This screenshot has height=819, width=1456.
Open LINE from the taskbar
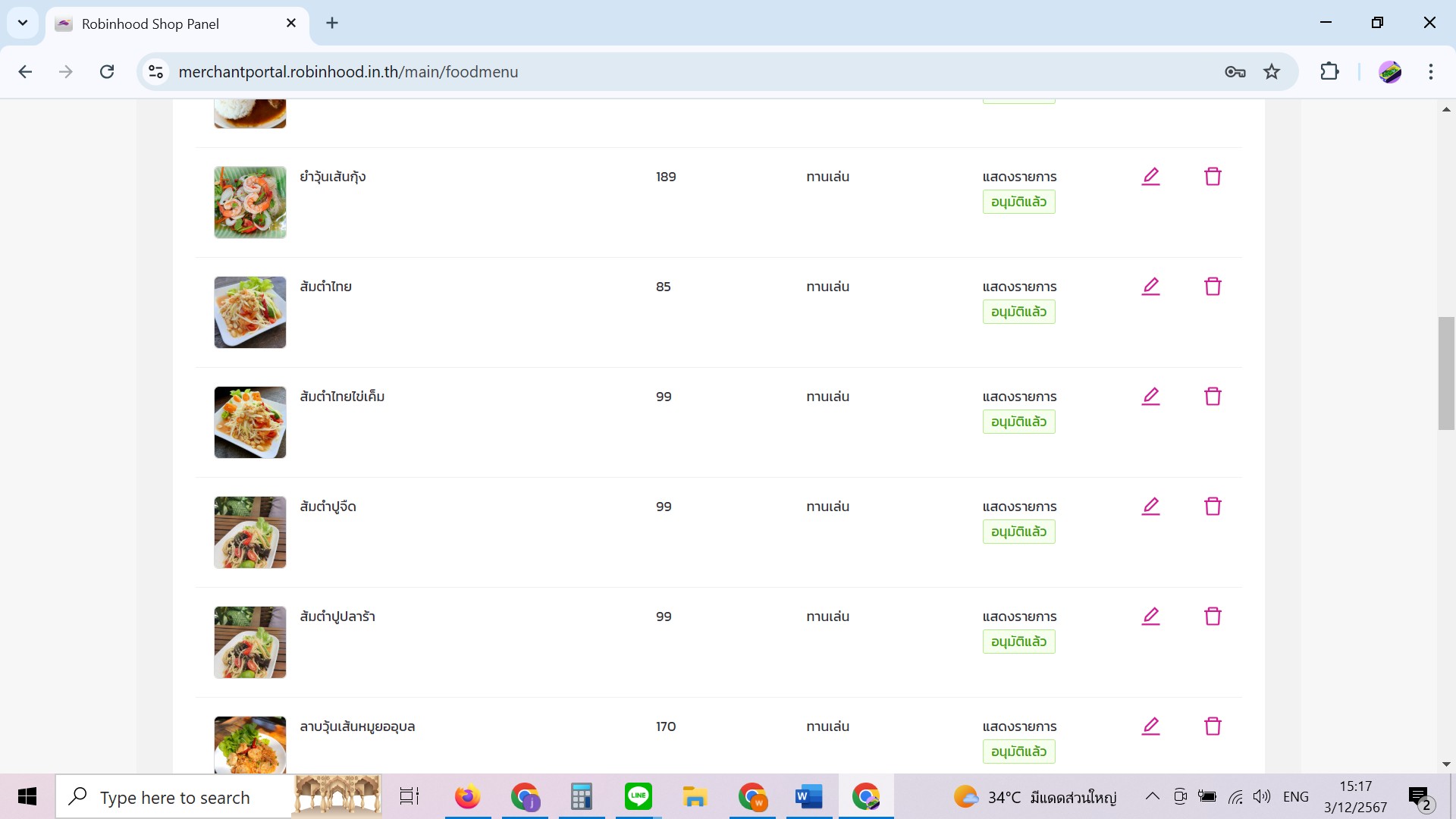639,796
